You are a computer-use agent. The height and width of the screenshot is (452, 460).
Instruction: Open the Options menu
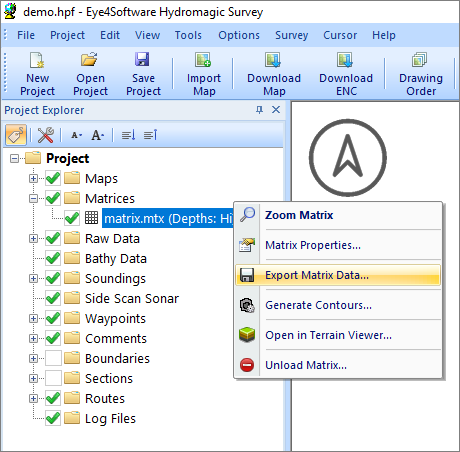tap(239, 35)
